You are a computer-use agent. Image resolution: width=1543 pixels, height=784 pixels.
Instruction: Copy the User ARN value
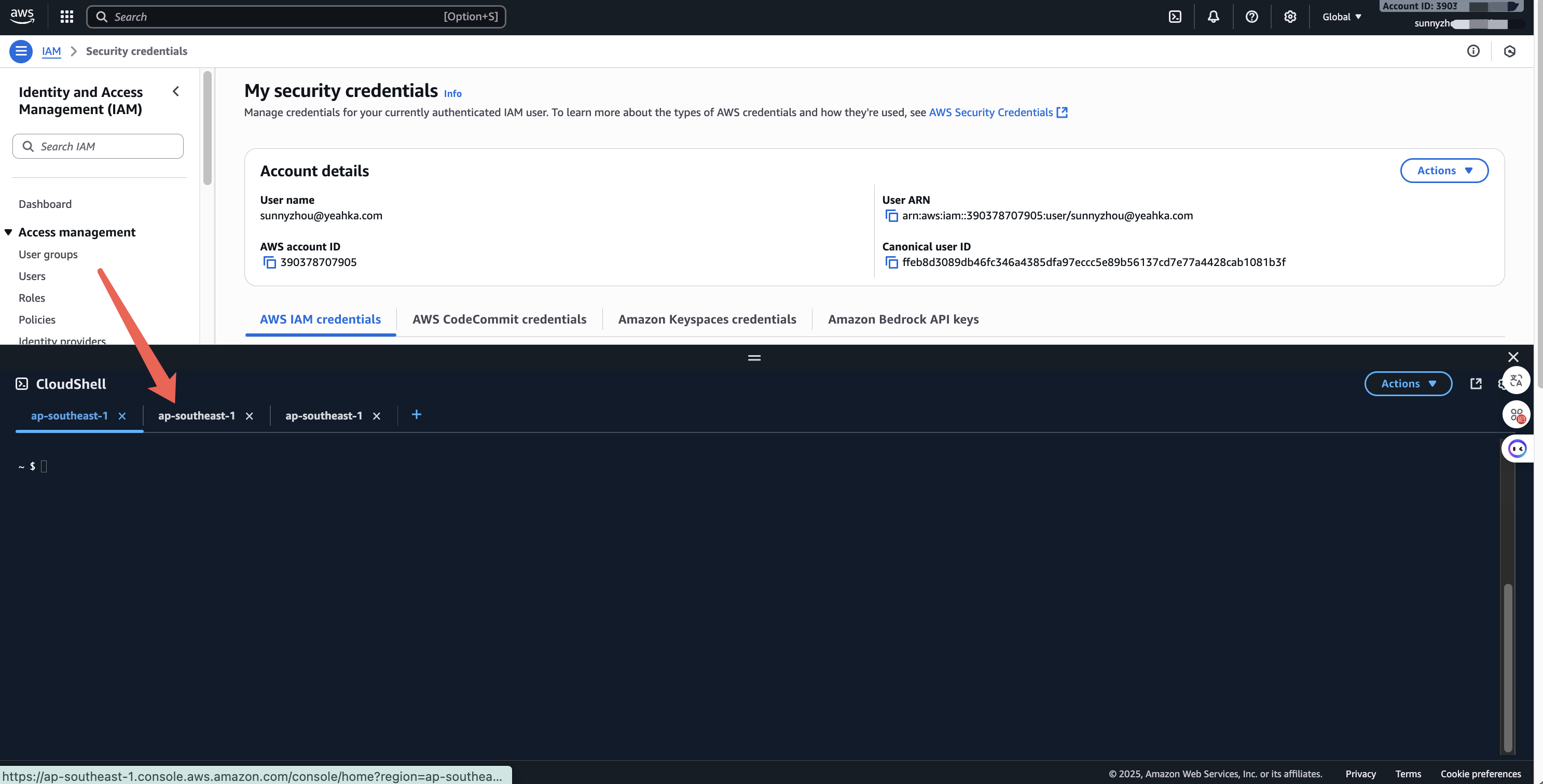pos(891,216)
